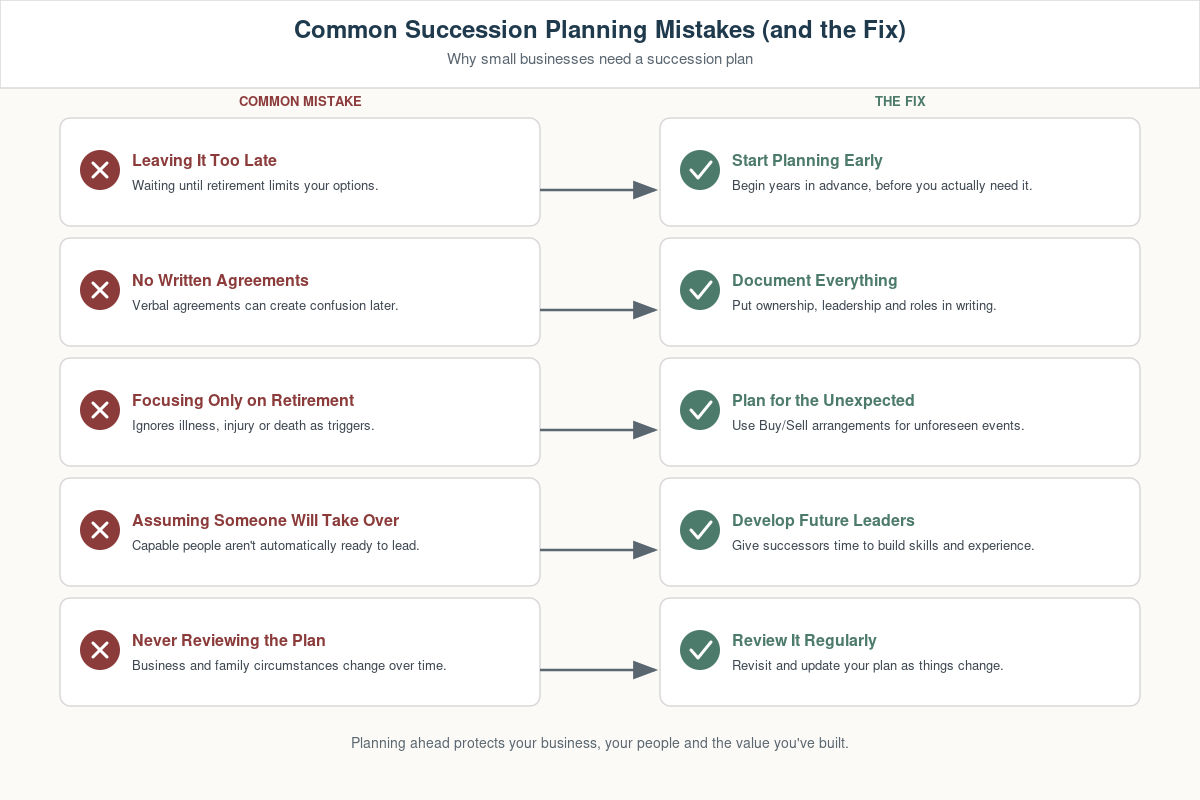Screen dimensions: 1200x800
Task: Click the arrow pointing to Start Planning Early
Action: 599,190
